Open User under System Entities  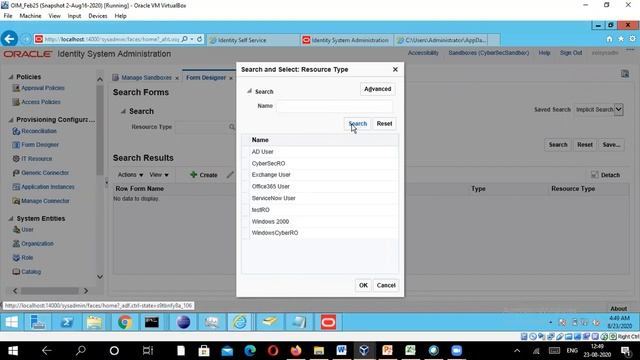(27, 230)
